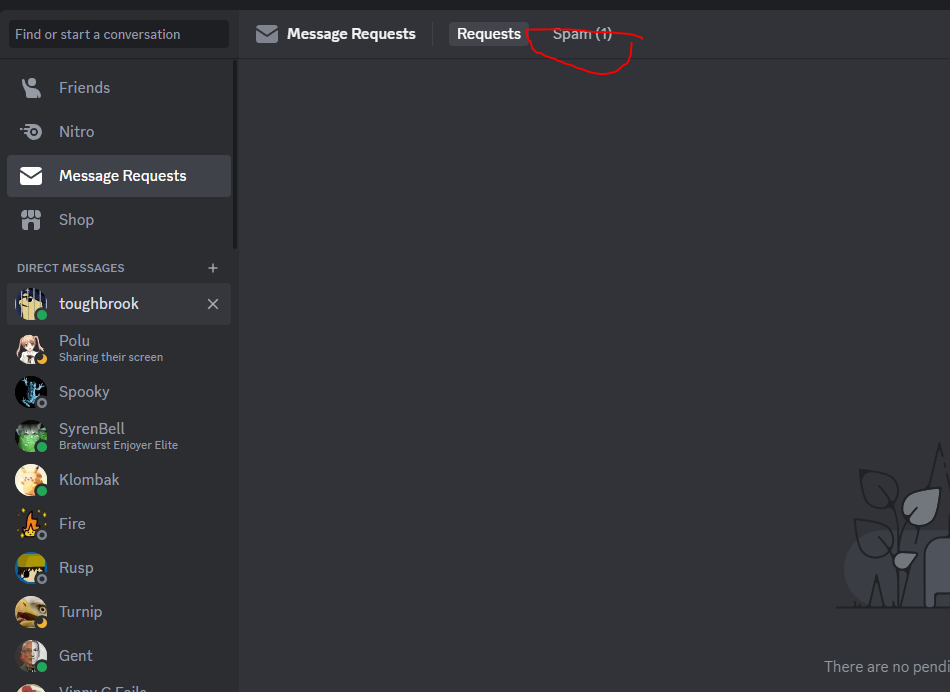
Task: Open Polu's avatar conversation
Action: pyautogui.click(x=31, y=348)
